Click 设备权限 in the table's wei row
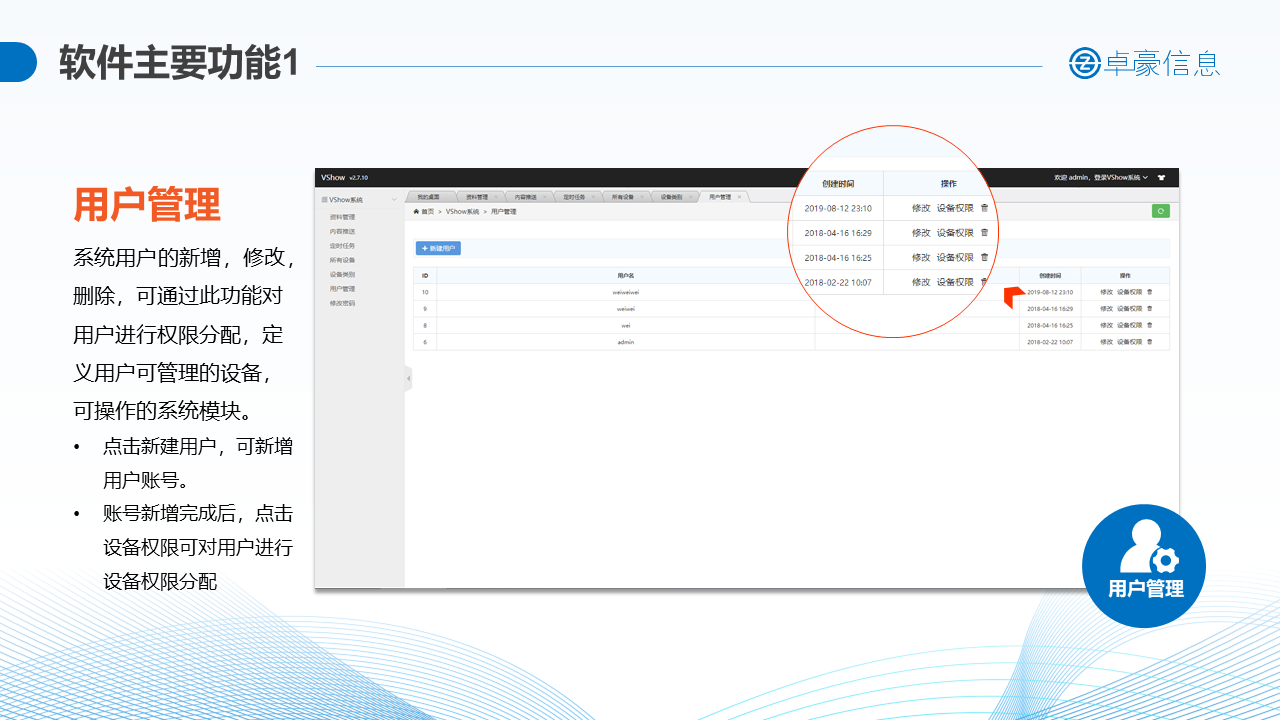1280x720 pixels. coord(1129,325)
